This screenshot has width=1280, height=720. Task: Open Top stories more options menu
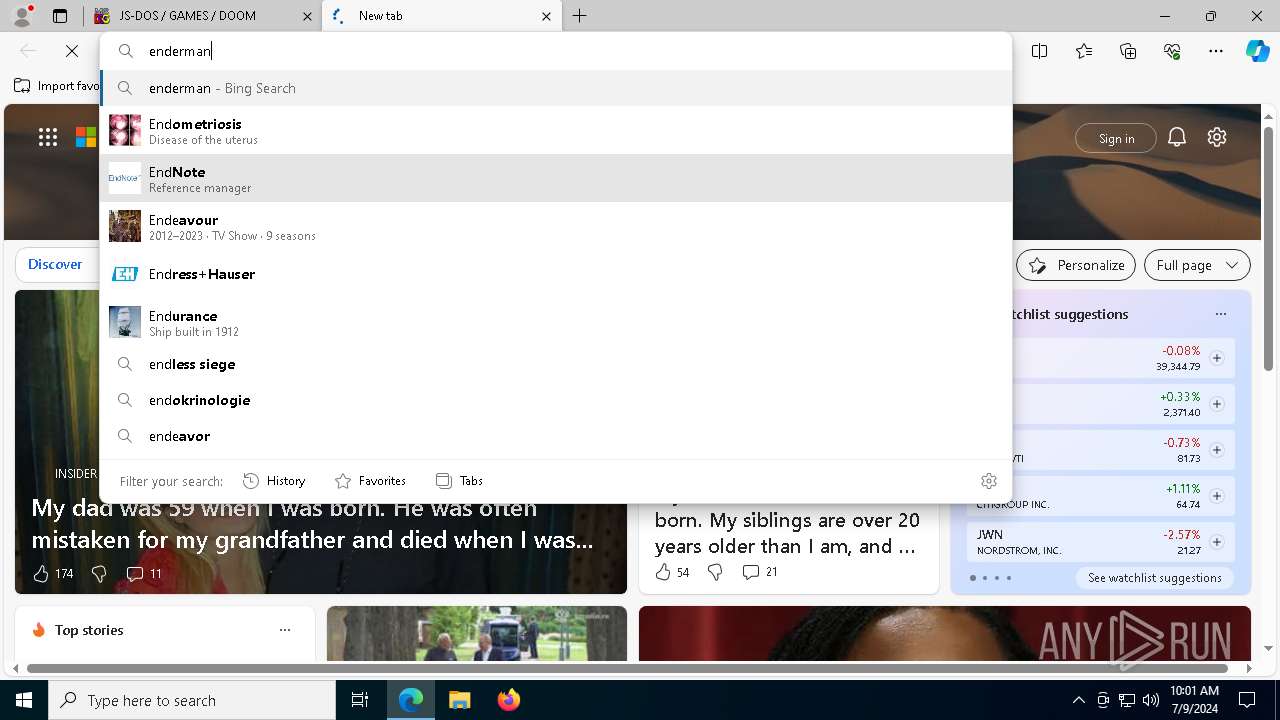point(285,630)
